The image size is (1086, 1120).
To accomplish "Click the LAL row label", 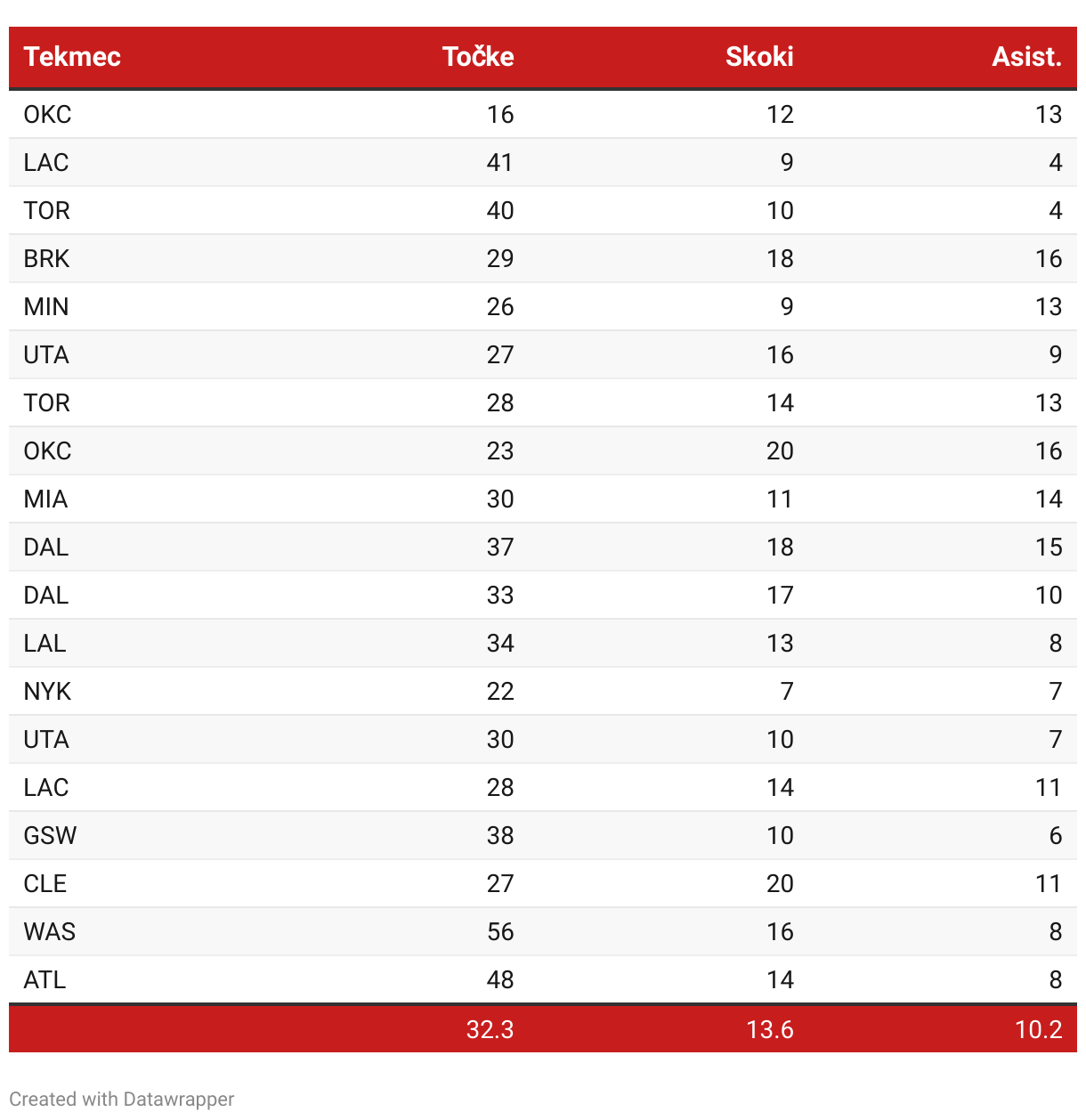I will (x=45, y=644).
